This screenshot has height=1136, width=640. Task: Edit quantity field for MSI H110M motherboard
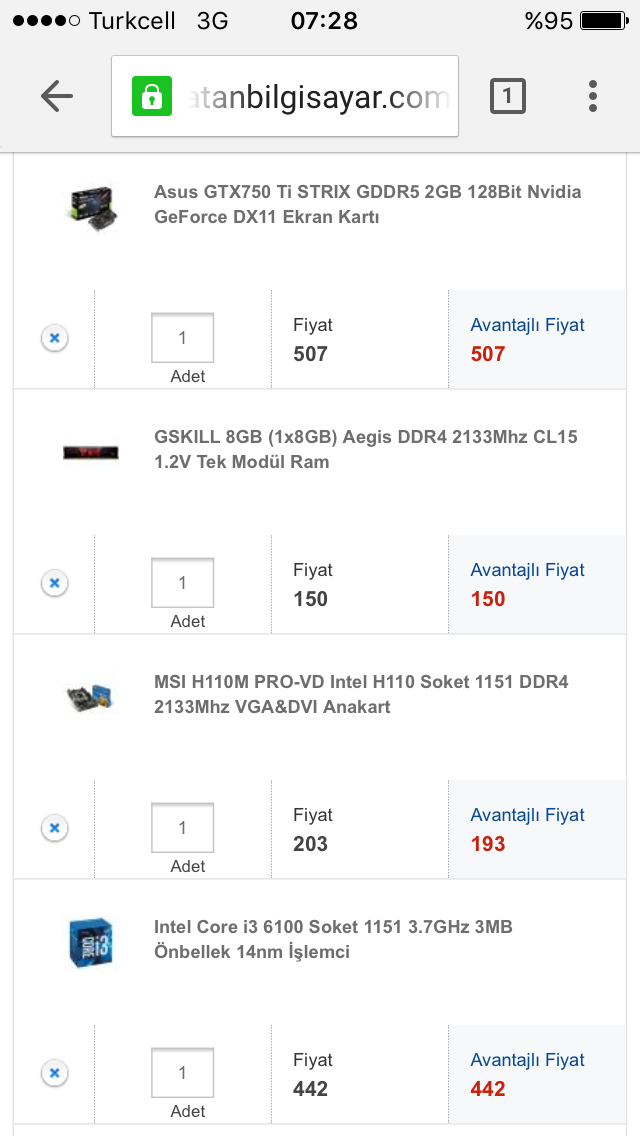182,828
